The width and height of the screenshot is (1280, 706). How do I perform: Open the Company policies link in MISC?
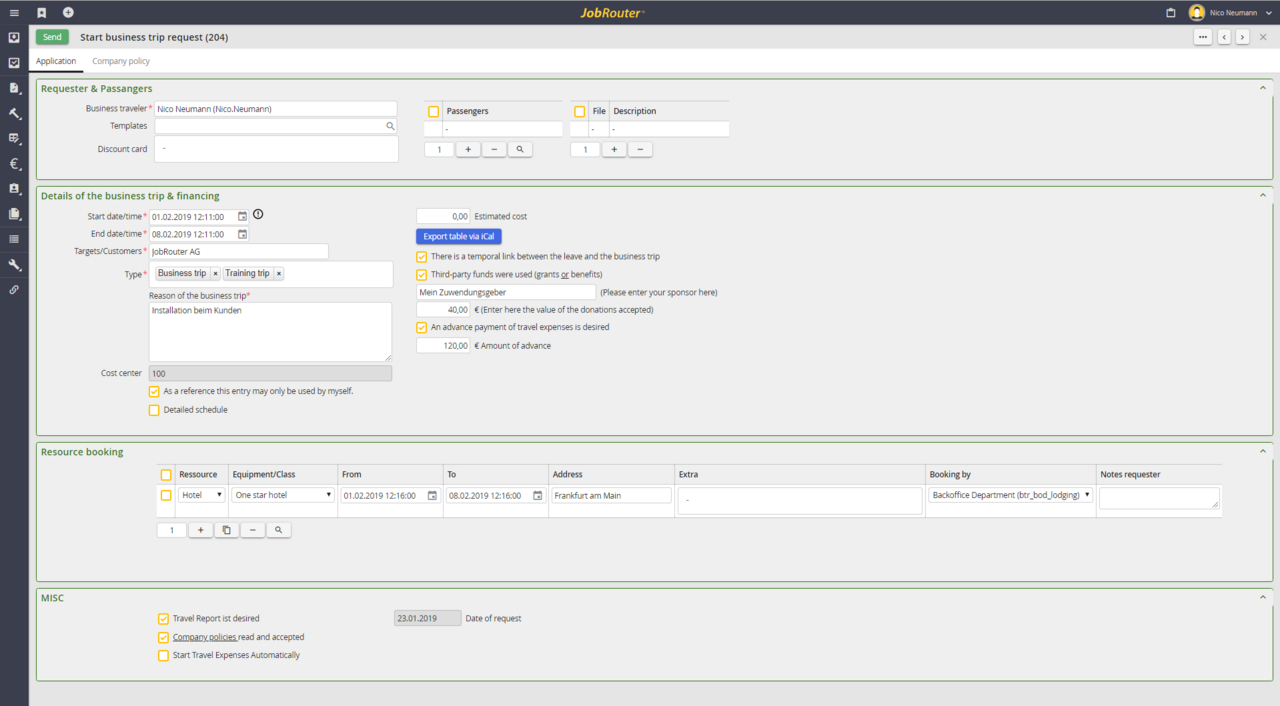[205, 637]
